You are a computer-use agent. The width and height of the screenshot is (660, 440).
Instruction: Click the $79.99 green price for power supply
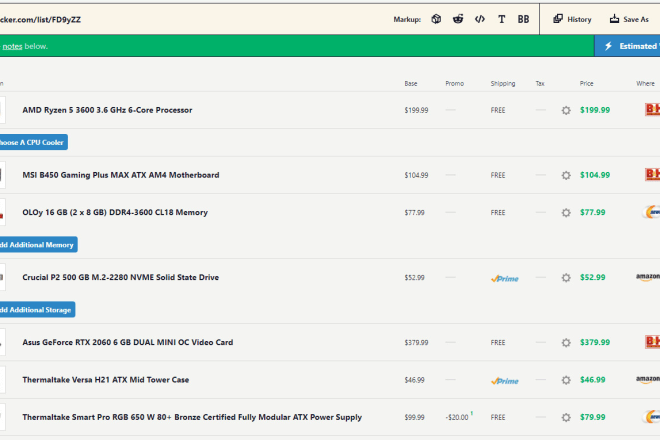click(593, 417)
